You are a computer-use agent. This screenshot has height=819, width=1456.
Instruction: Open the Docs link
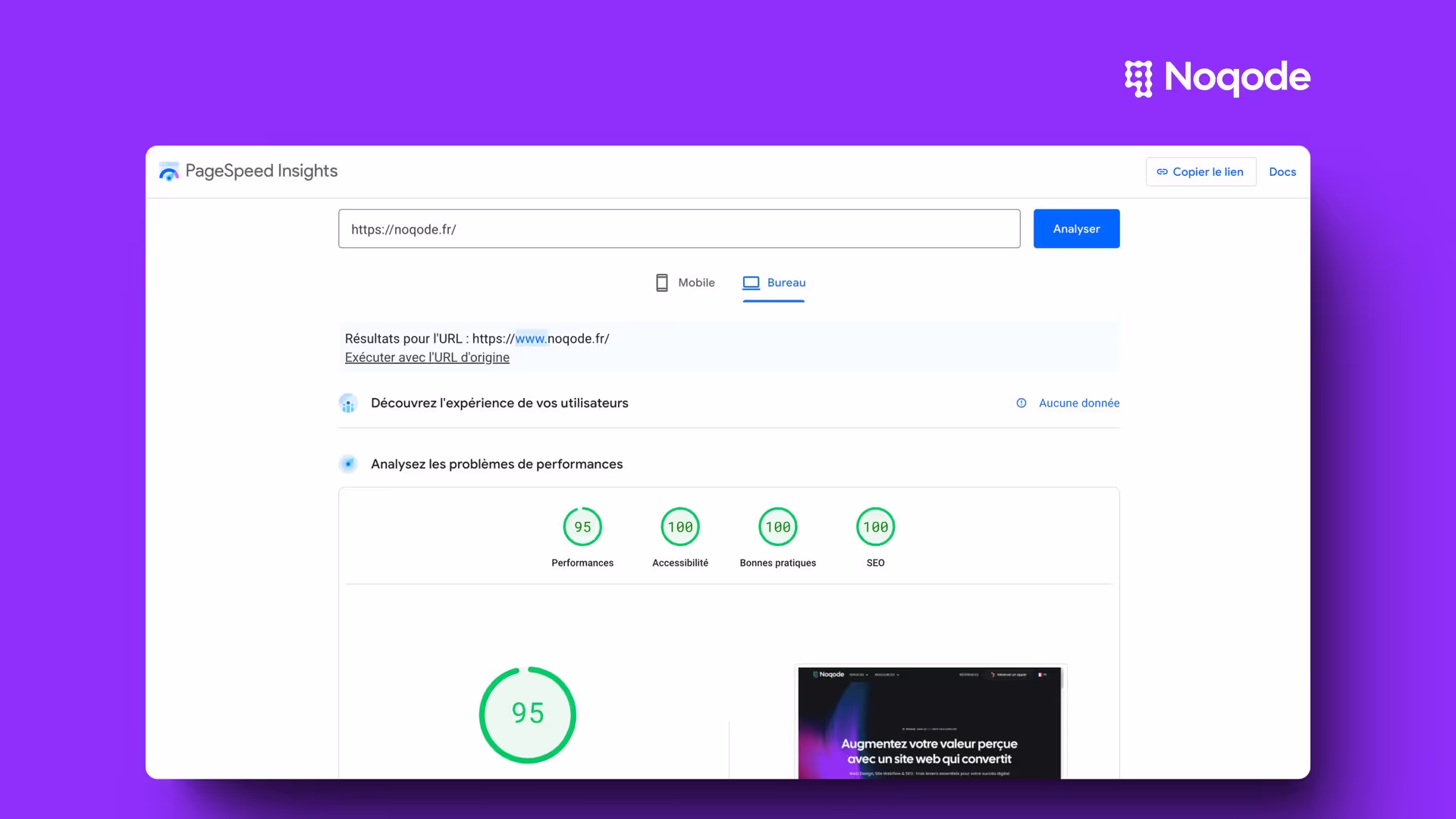pyautogui.click(x=1282, y=172)
